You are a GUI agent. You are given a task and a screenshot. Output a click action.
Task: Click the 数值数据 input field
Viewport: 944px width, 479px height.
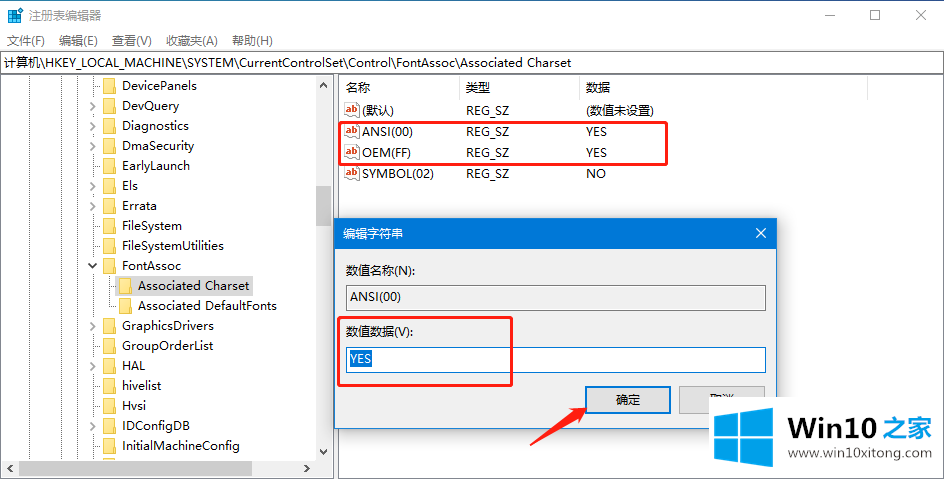pyautogui.click(x=555, y=360)
